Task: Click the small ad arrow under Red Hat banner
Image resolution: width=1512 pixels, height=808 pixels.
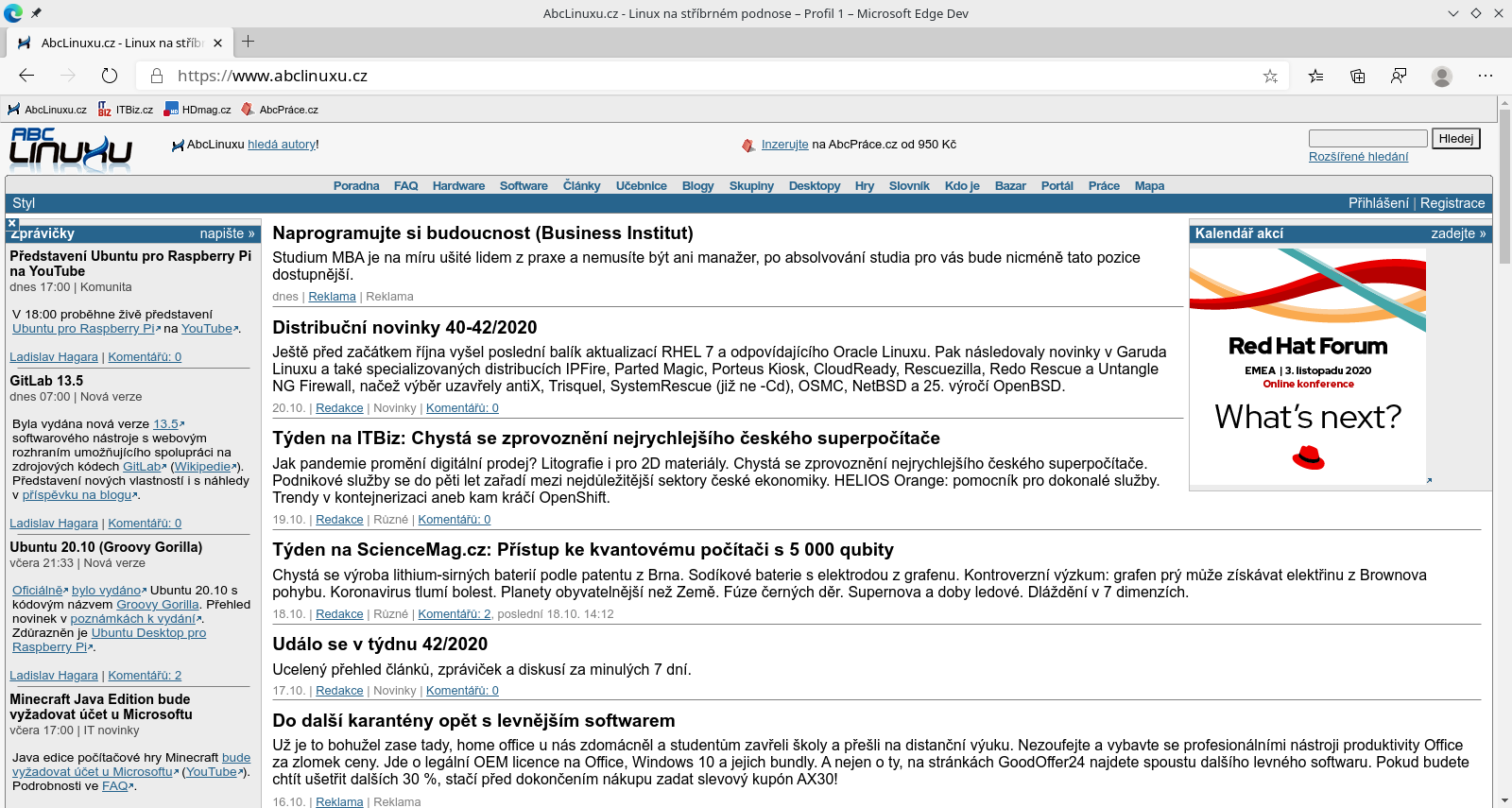Action: coord(1429,480)
